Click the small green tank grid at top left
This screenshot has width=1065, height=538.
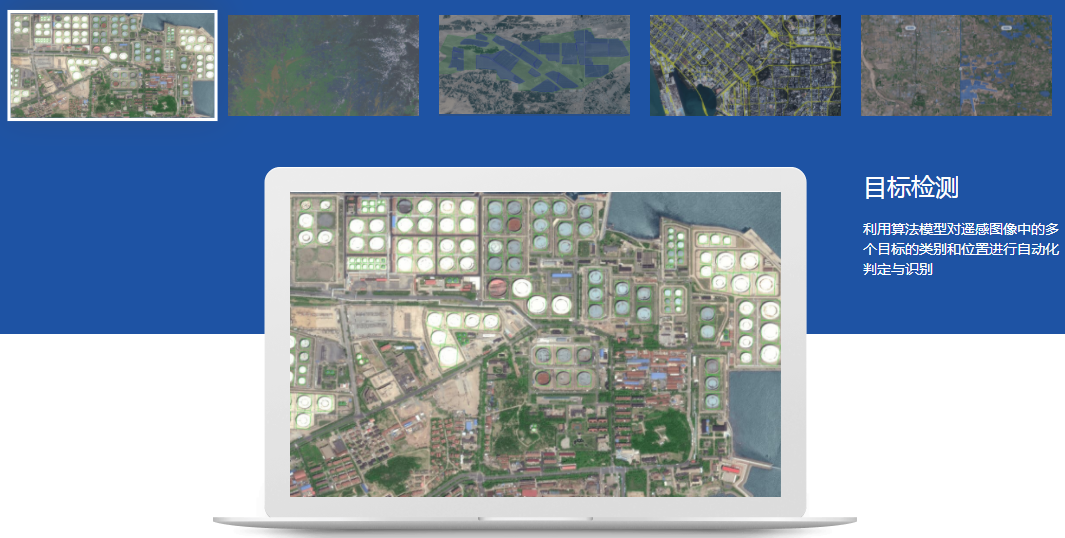click(x=372, y=206)
